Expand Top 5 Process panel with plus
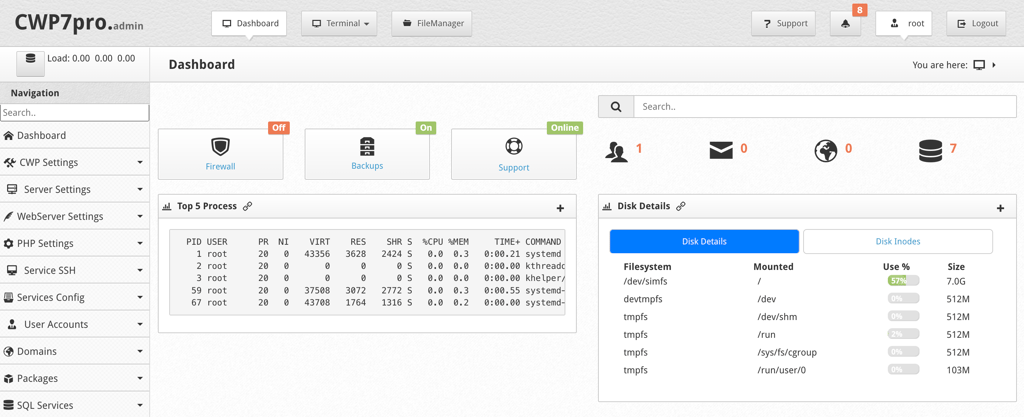 tap(560, 208)
